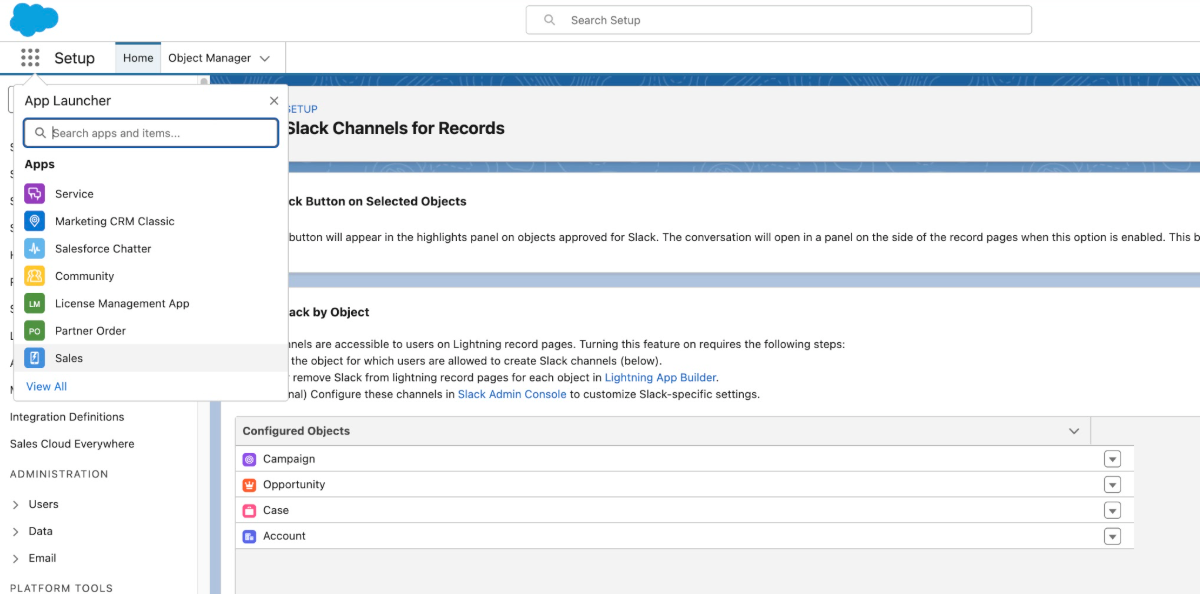Screen dimensions: 1200x594
Task: Click the Salesforce Chatter app icon
Action: [35, 248]
